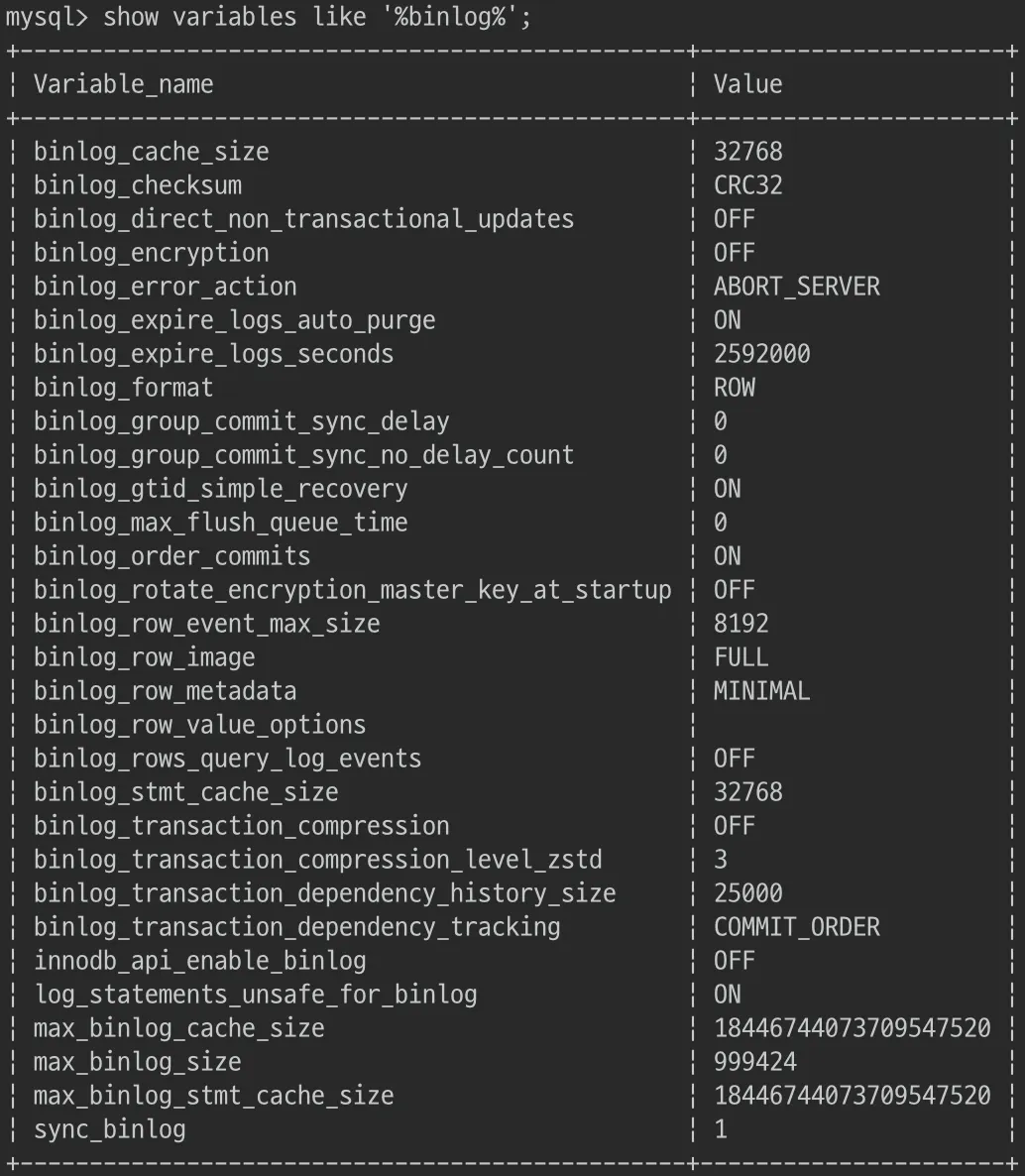Click the max_binlog_size value 999424

(x=754, y=1062)
